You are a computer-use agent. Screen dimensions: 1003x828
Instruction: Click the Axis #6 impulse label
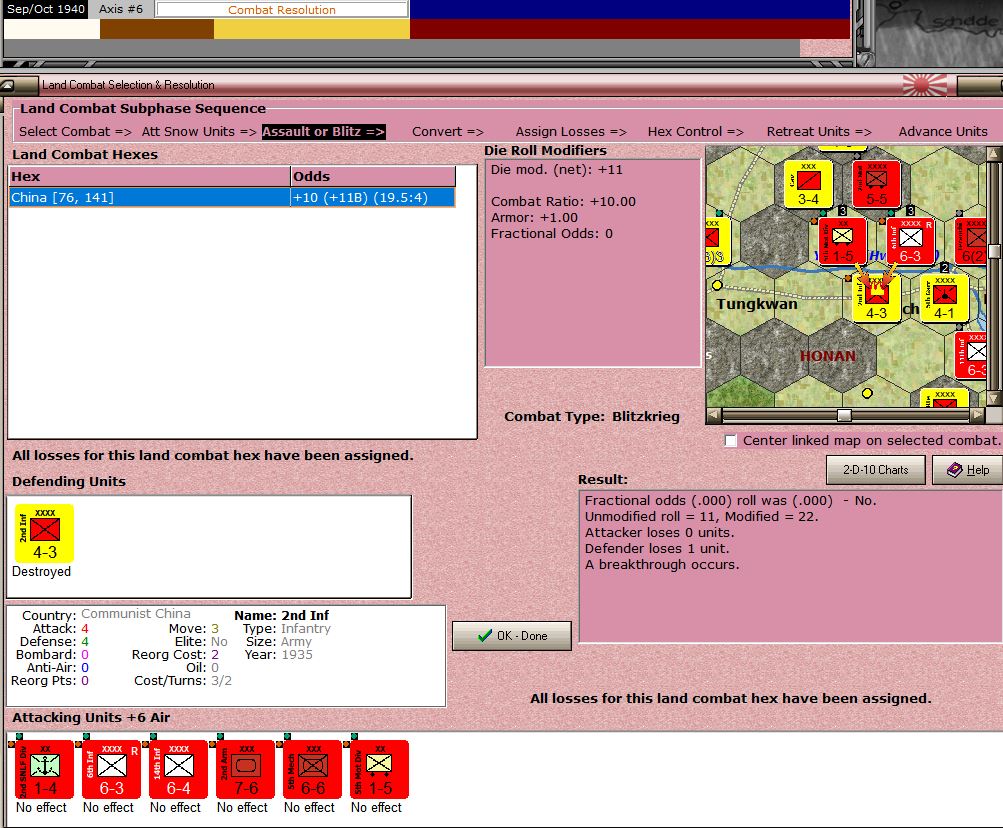(x=121, y=9)
